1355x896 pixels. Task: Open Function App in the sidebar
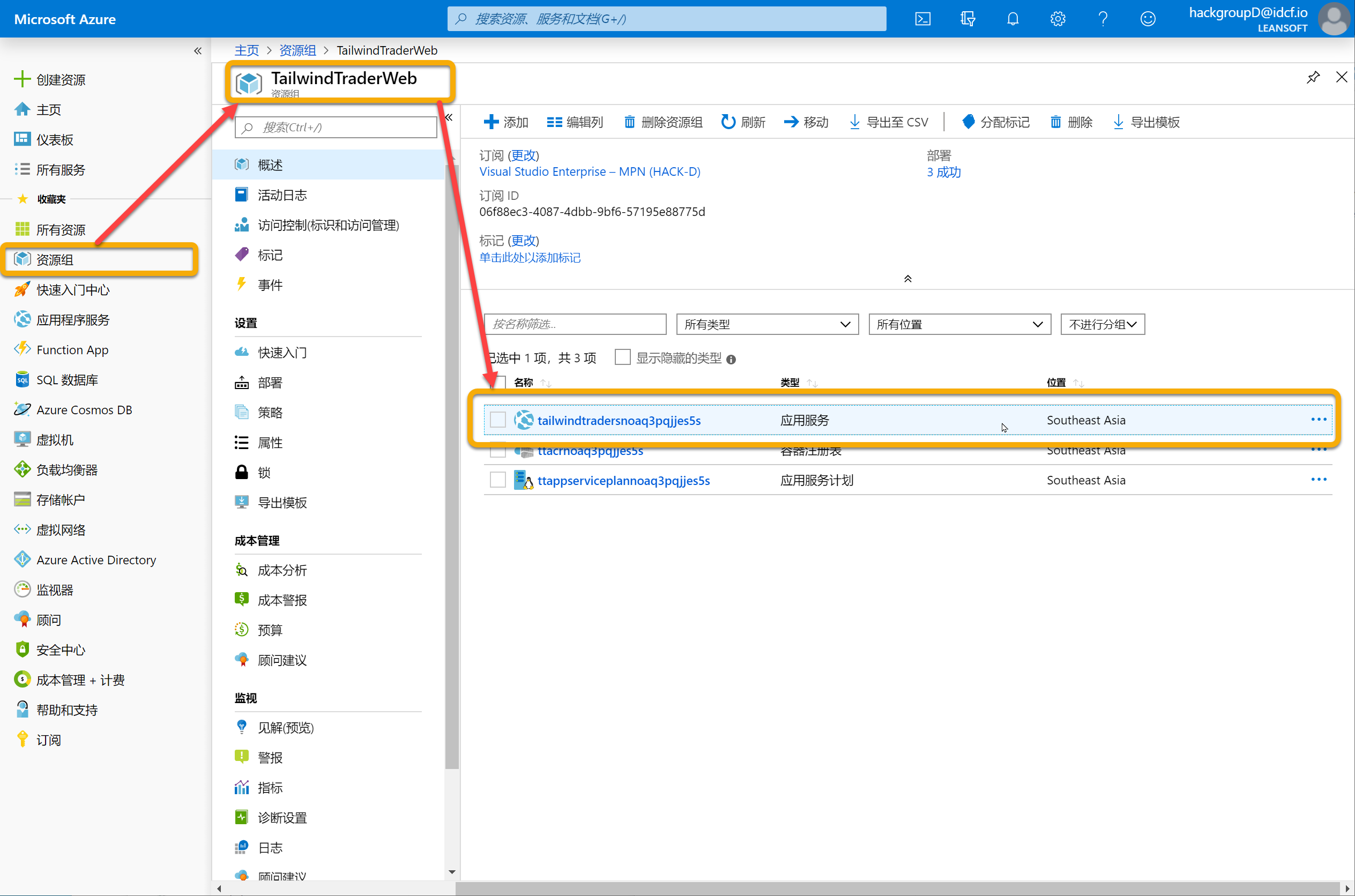pyautogui.click(x=61, y=350)
